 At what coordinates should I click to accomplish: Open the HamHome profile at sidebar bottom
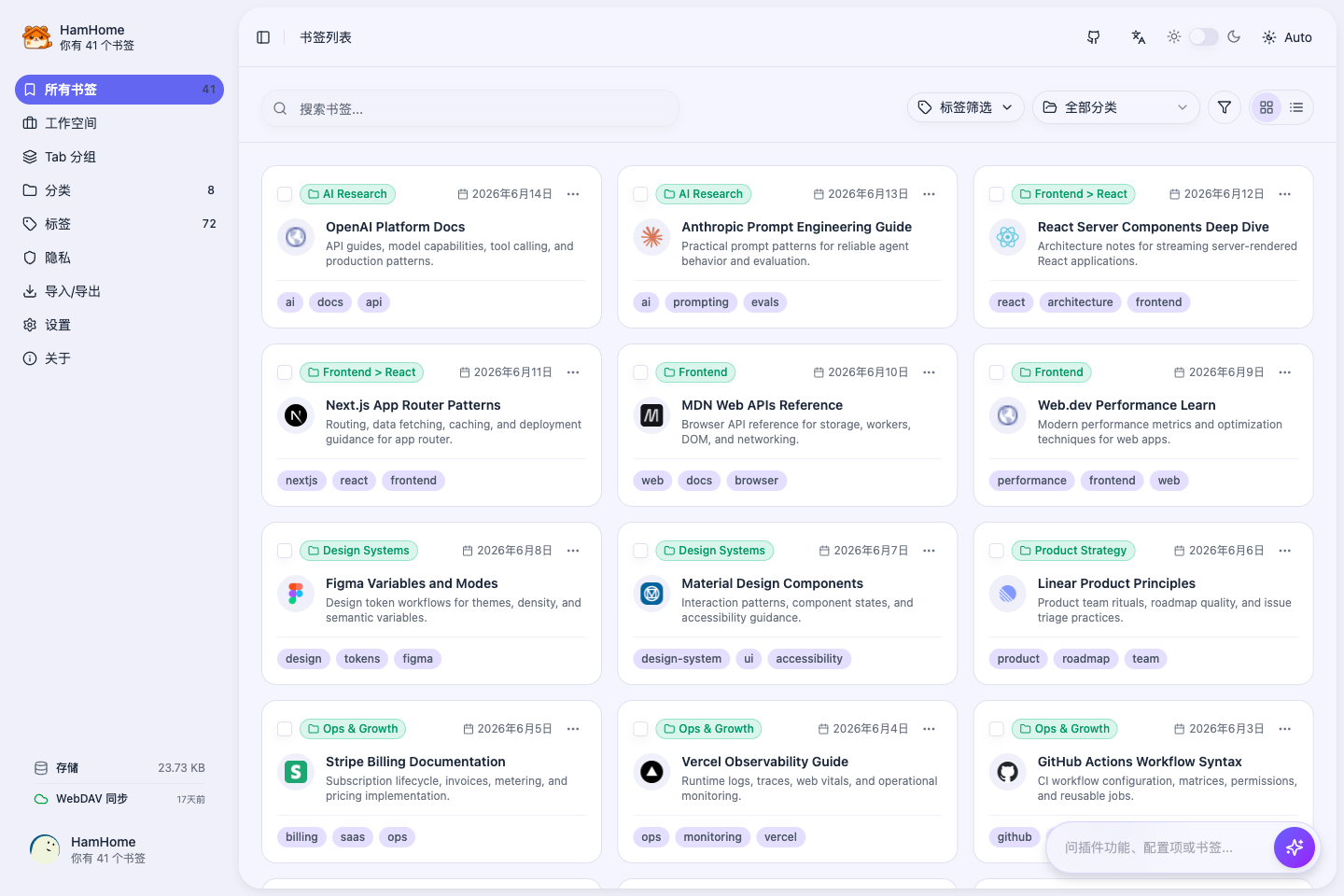coord(119,849)
